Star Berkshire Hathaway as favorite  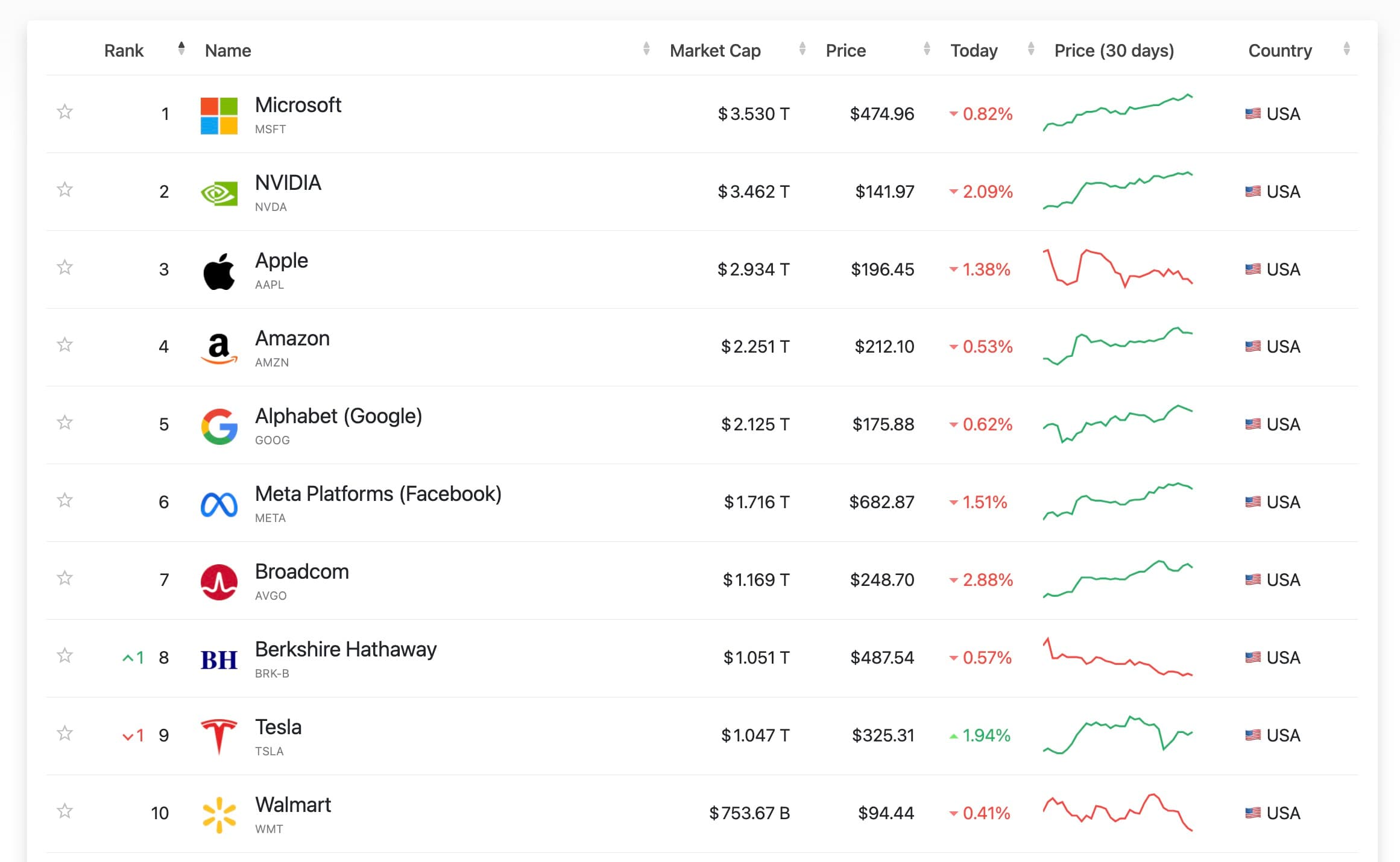65,655
